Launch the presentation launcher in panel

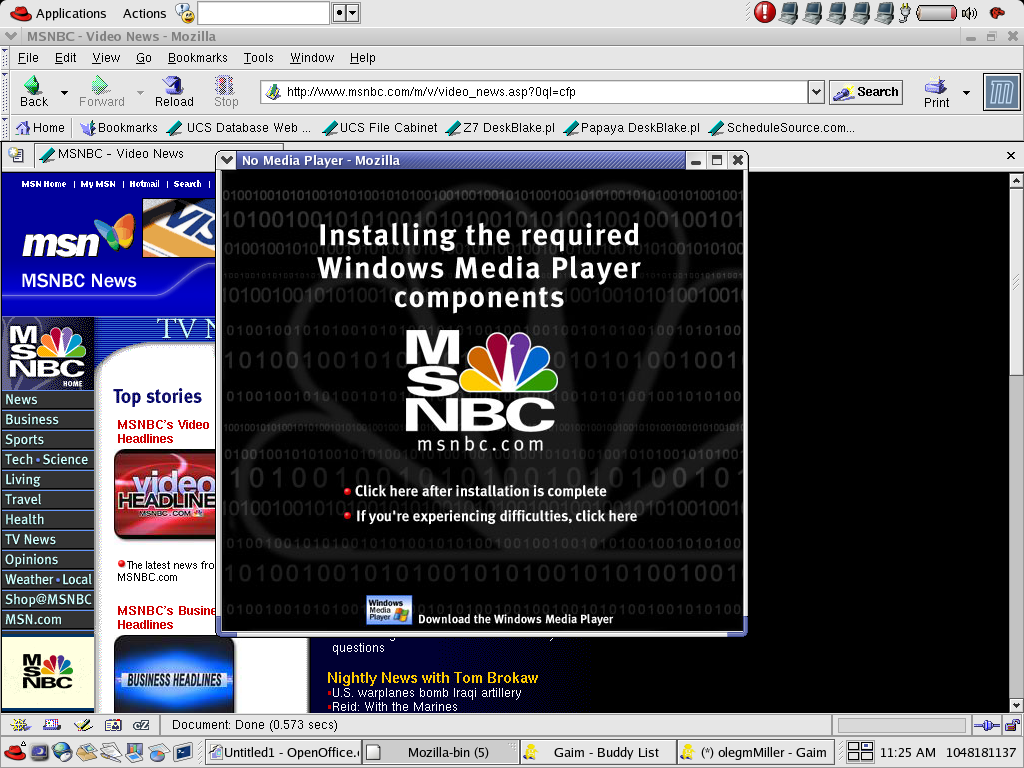click(x=135, y=752)
